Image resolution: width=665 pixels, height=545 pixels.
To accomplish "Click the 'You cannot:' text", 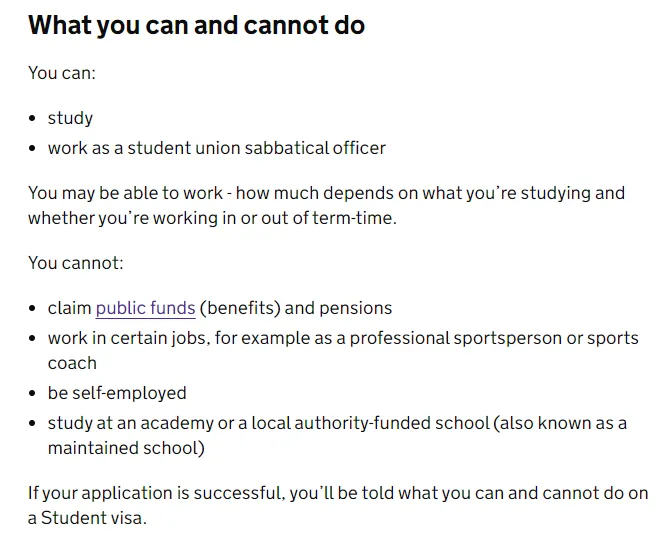I will coord(75,263).
